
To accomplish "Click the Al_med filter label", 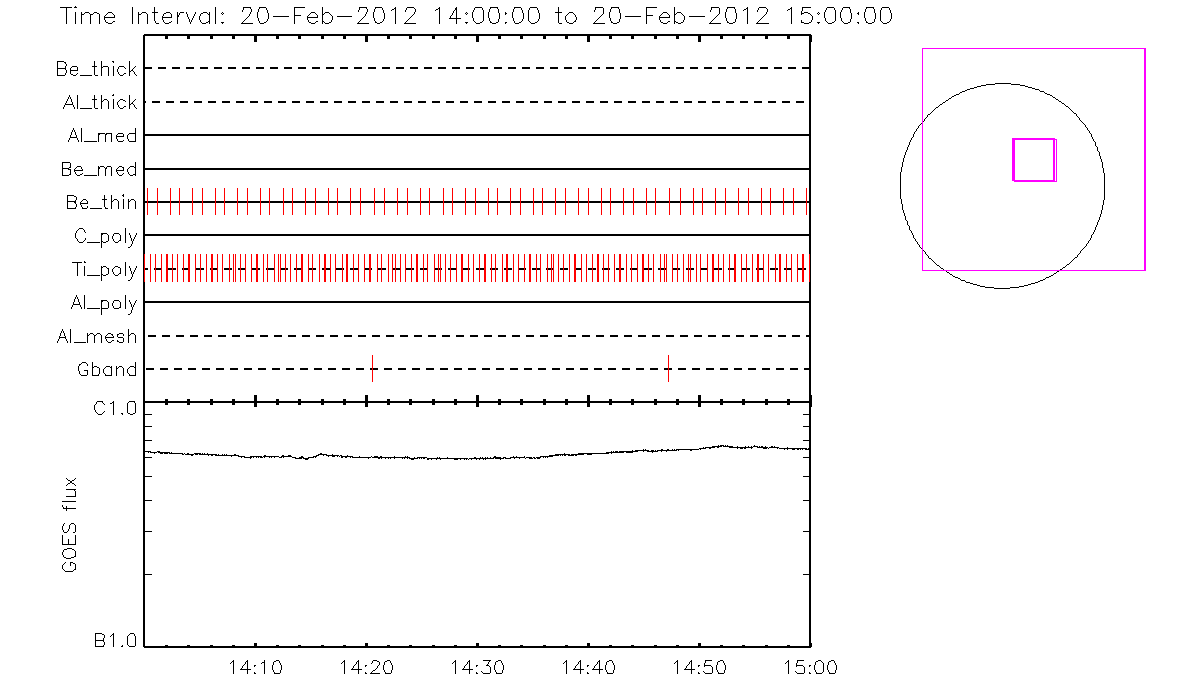I will (x=102, y=136).
